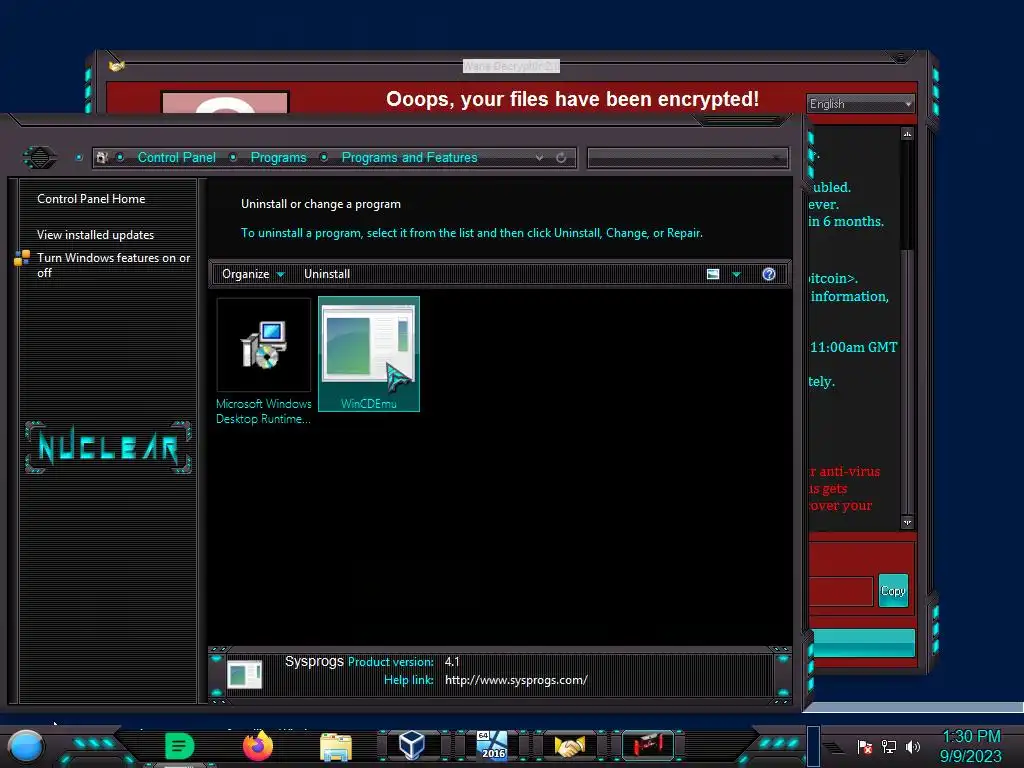Change the view with the view icon
The width and height of the screenshot is (1024, 768).
713,274
